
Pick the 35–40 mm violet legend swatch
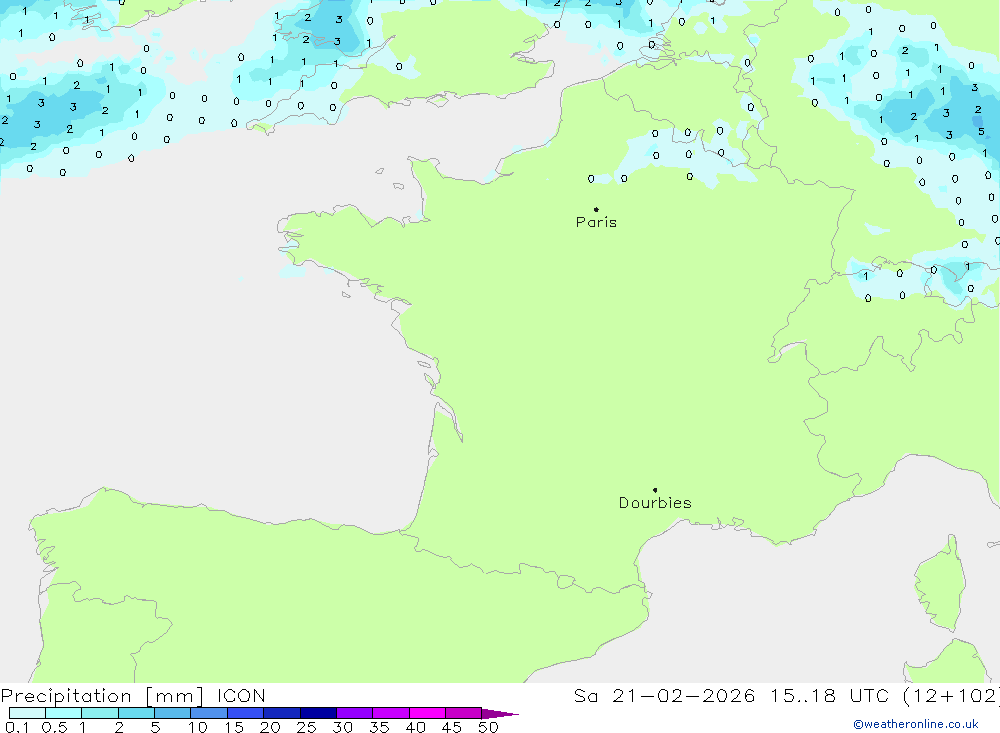(x=391, y=713)
